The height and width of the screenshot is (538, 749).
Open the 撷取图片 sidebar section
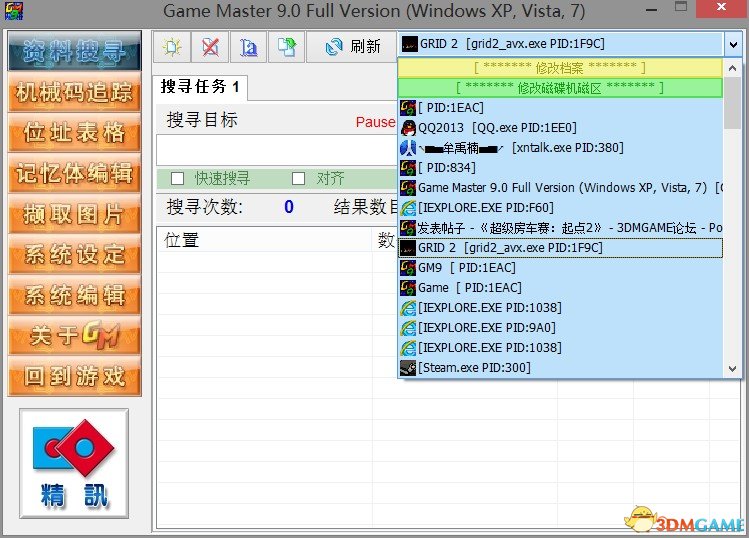(75, 214)
